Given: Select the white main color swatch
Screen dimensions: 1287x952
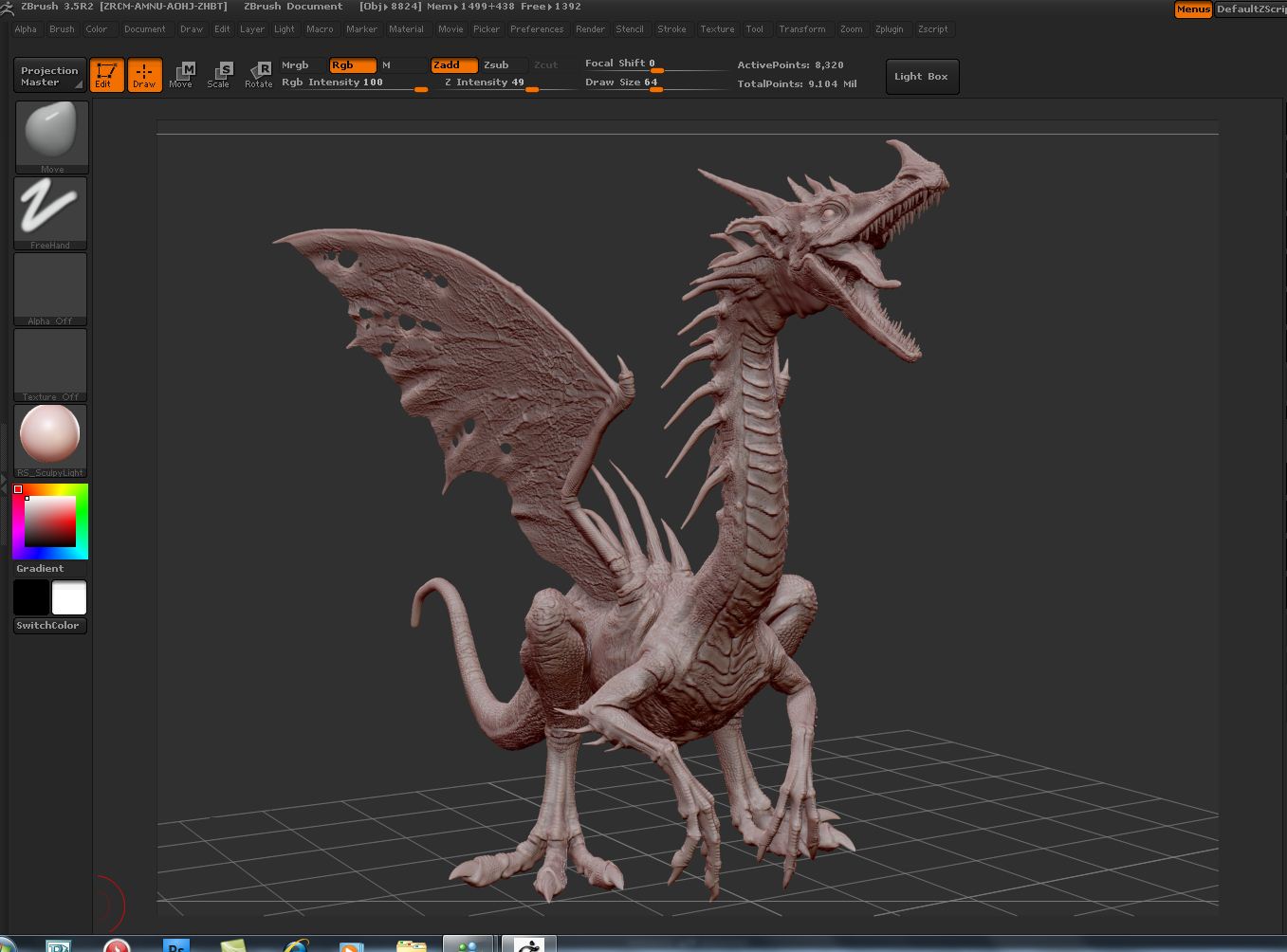Looking at the screenshot, I should [x=69, y=598].
